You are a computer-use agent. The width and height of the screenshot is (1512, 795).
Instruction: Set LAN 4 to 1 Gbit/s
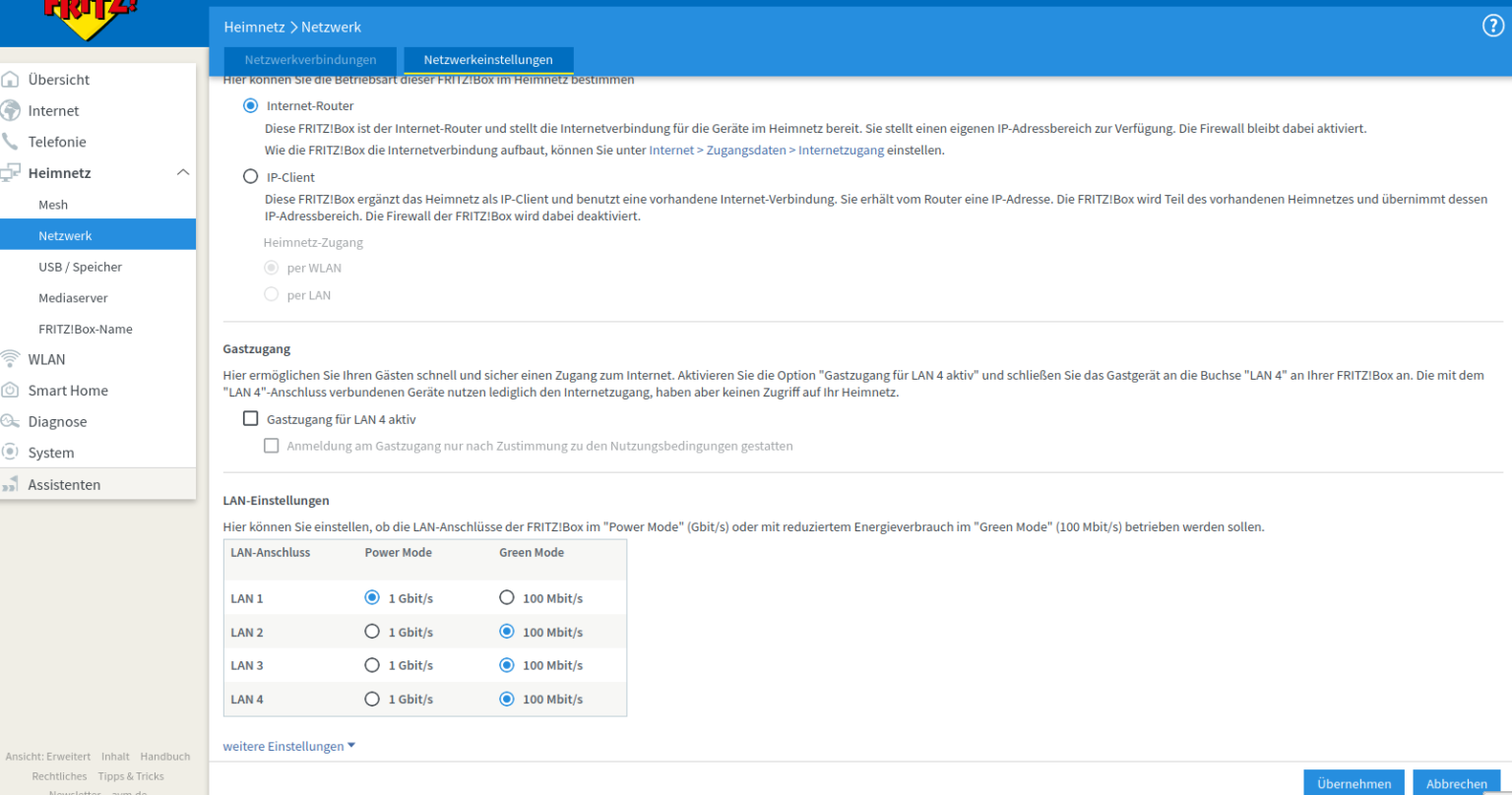[372, 699]
